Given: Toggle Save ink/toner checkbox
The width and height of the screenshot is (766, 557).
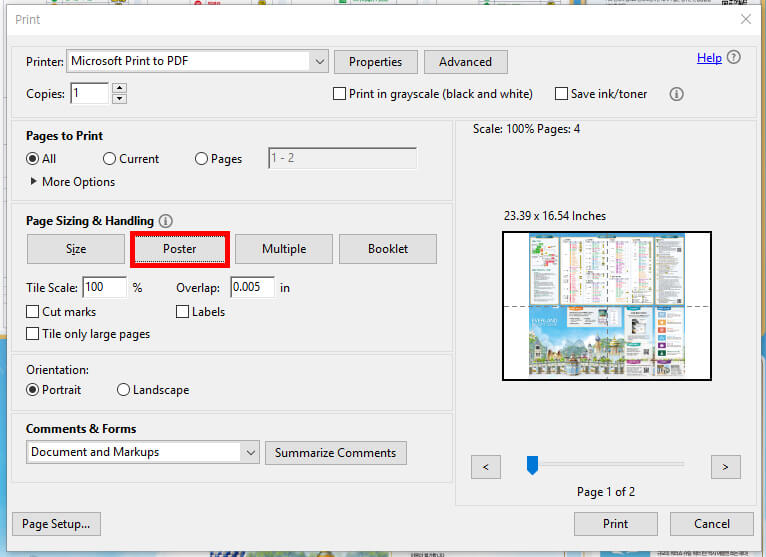Looking at the screenshot, I should [x=561, y=93].
